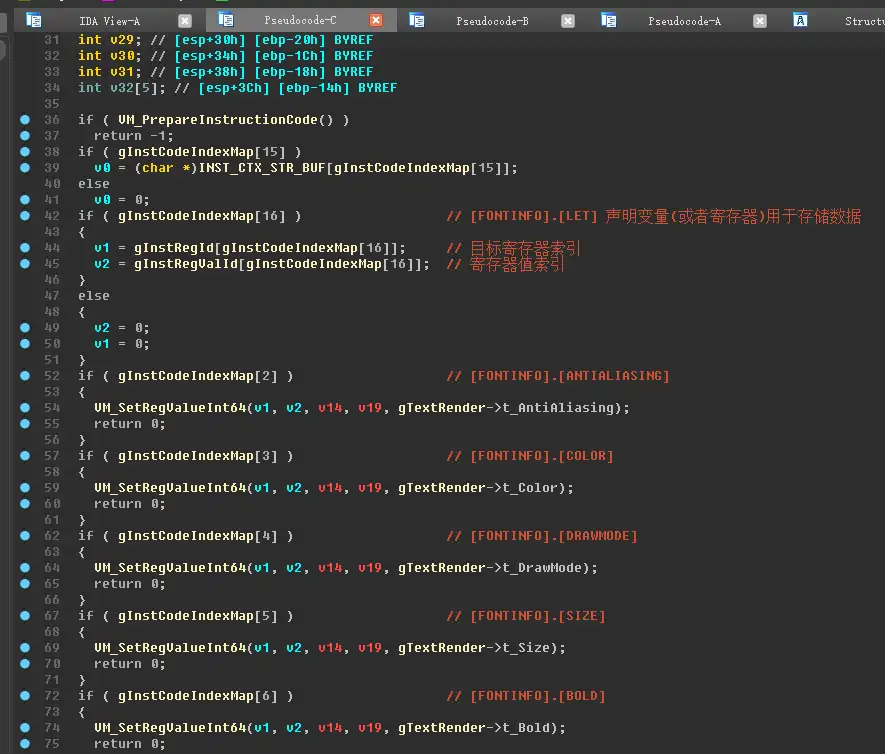The width and height of the screenshot is (885, 754).
Task: Click the IDA View-A tab icon
Action: pyautogui.click(x=34, y=20)
